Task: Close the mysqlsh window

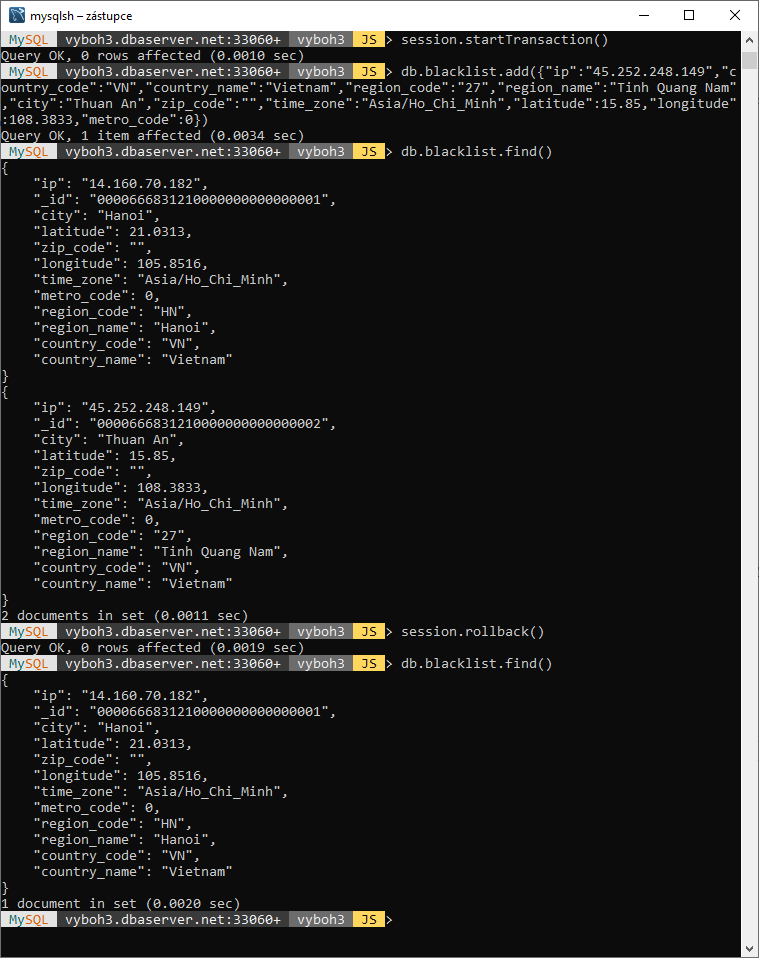Action: [x=735, y=15]
